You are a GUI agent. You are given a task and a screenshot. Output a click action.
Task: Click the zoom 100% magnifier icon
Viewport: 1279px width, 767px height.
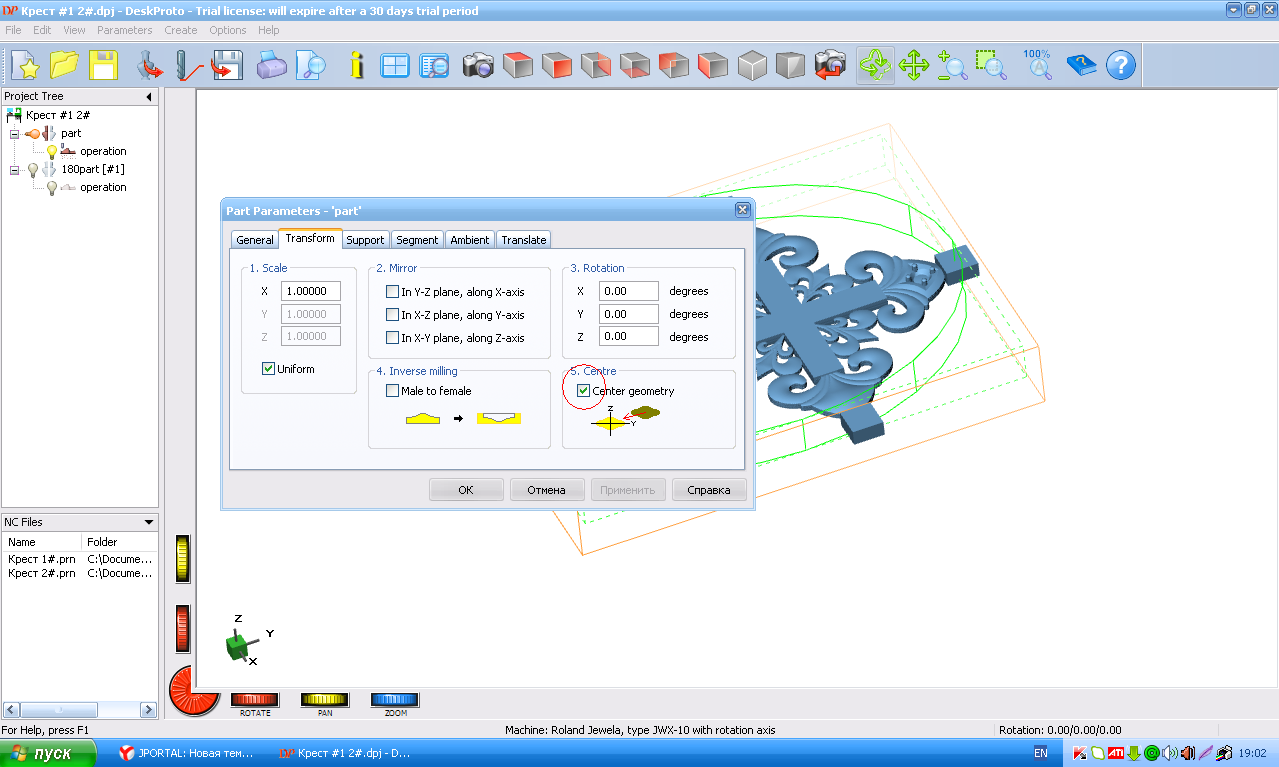[x=1038, y=66]
